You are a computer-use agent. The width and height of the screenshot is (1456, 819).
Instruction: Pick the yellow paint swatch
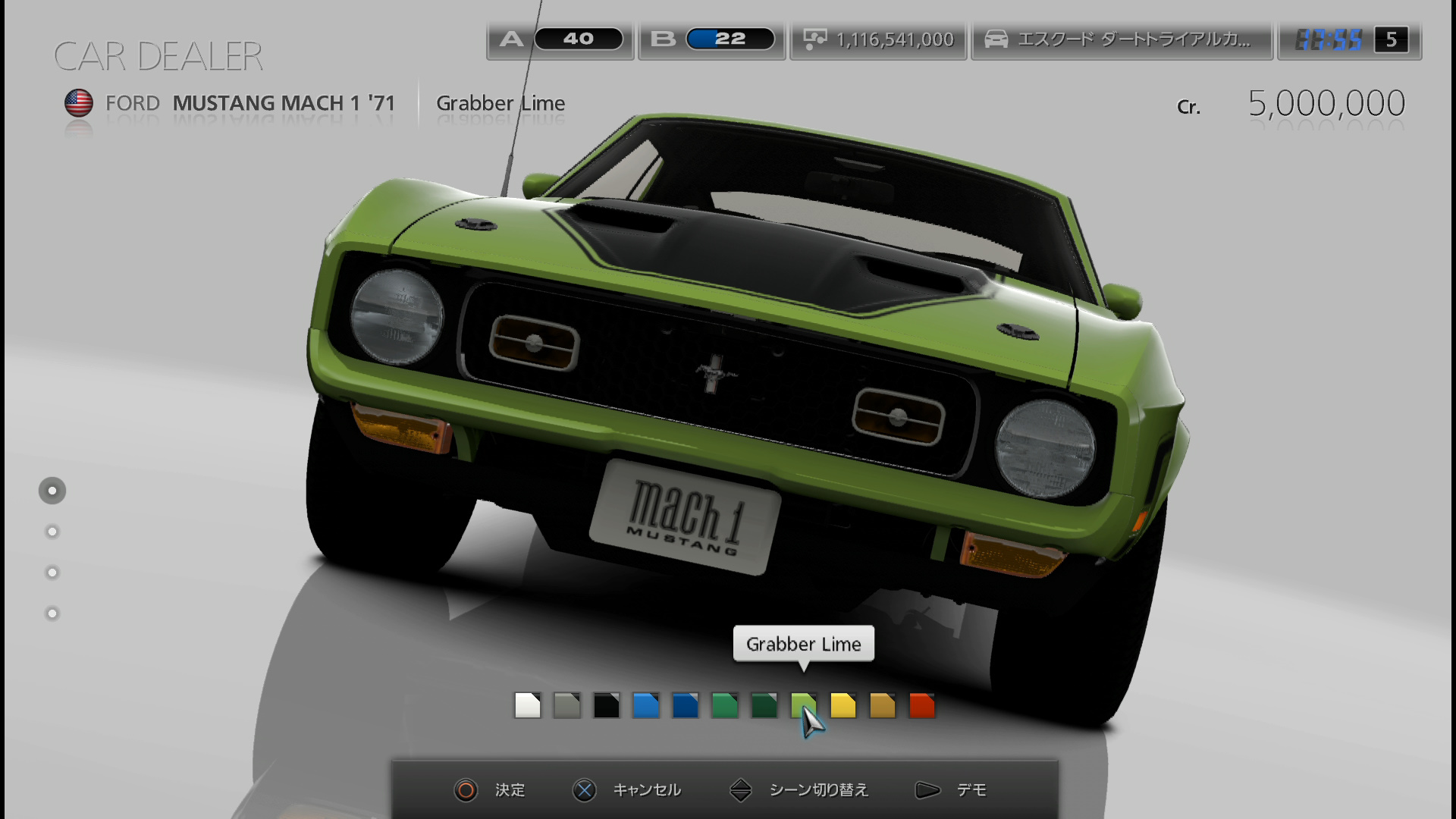click(843, 705)
